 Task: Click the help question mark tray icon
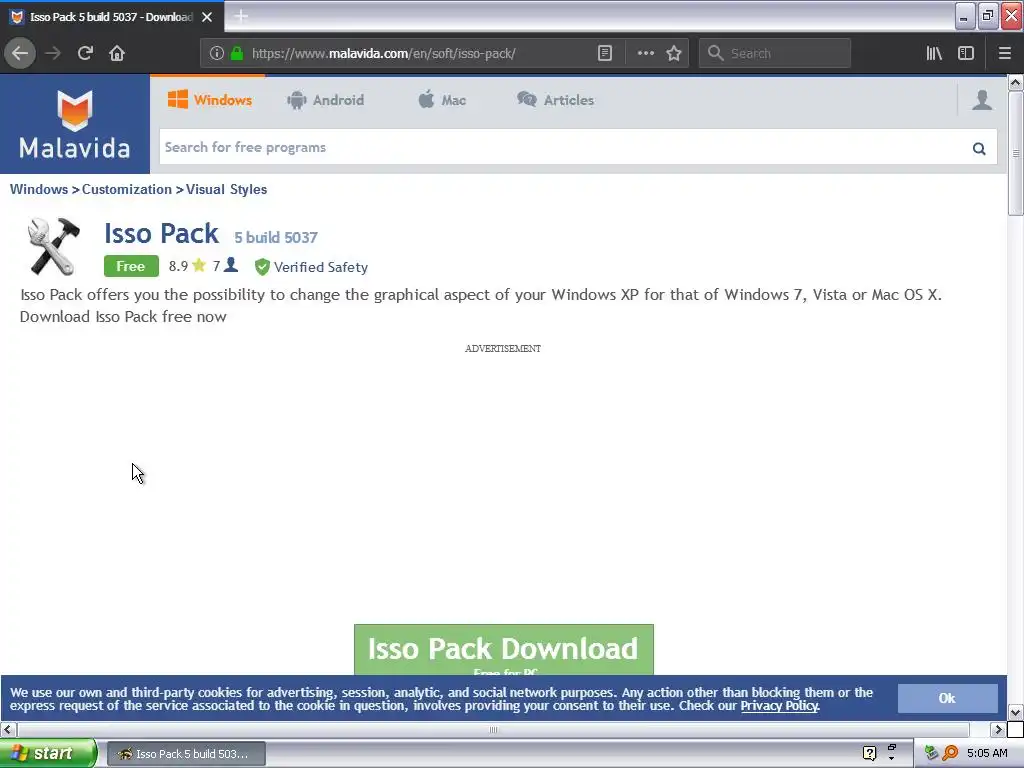pyautogui.click(x=869, y=753)
